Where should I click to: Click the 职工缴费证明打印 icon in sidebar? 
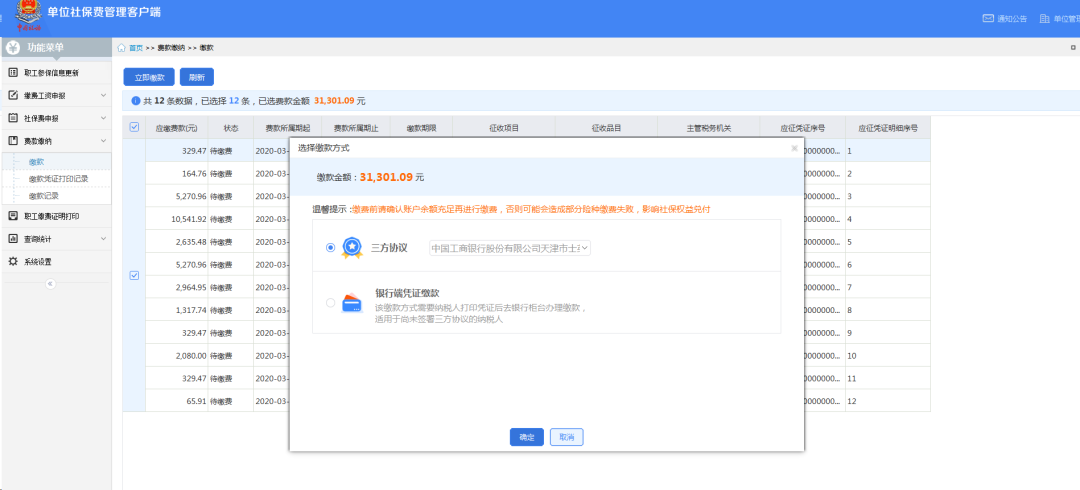[13, 216]
